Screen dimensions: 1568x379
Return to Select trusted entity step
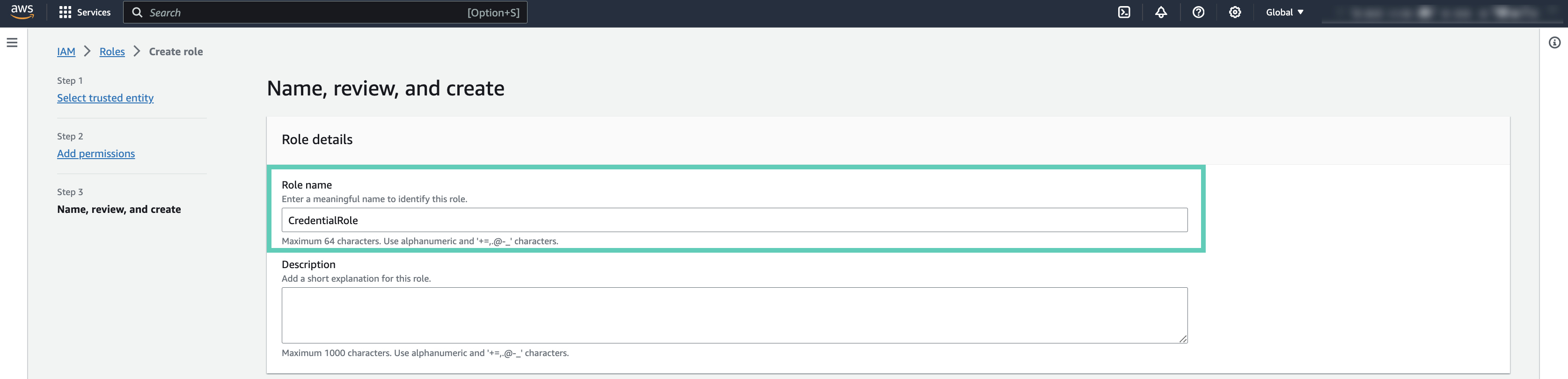point(105,98)
